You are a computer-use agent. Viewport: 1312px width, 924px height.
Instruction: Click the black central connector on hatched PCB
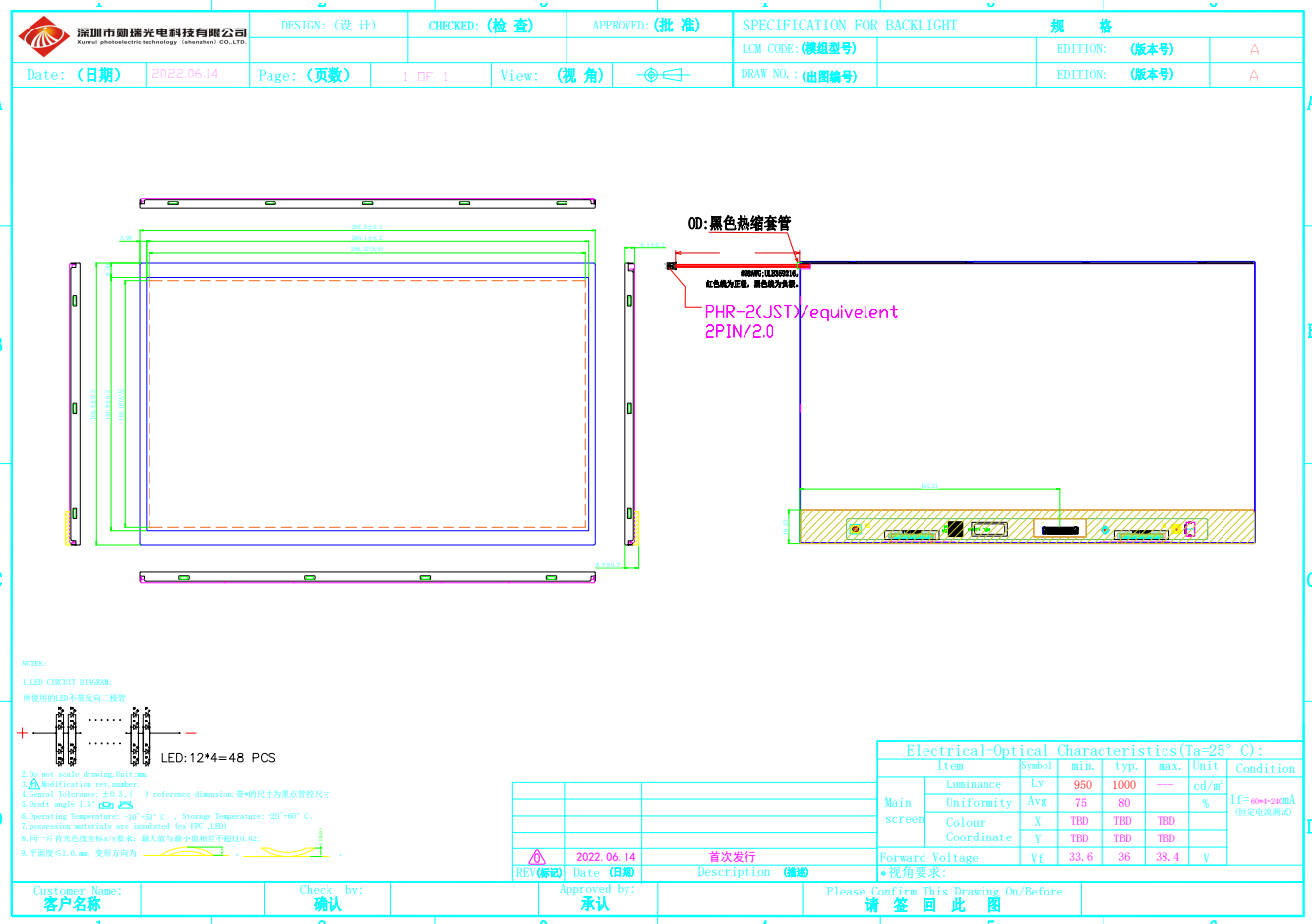point(1059,530)
